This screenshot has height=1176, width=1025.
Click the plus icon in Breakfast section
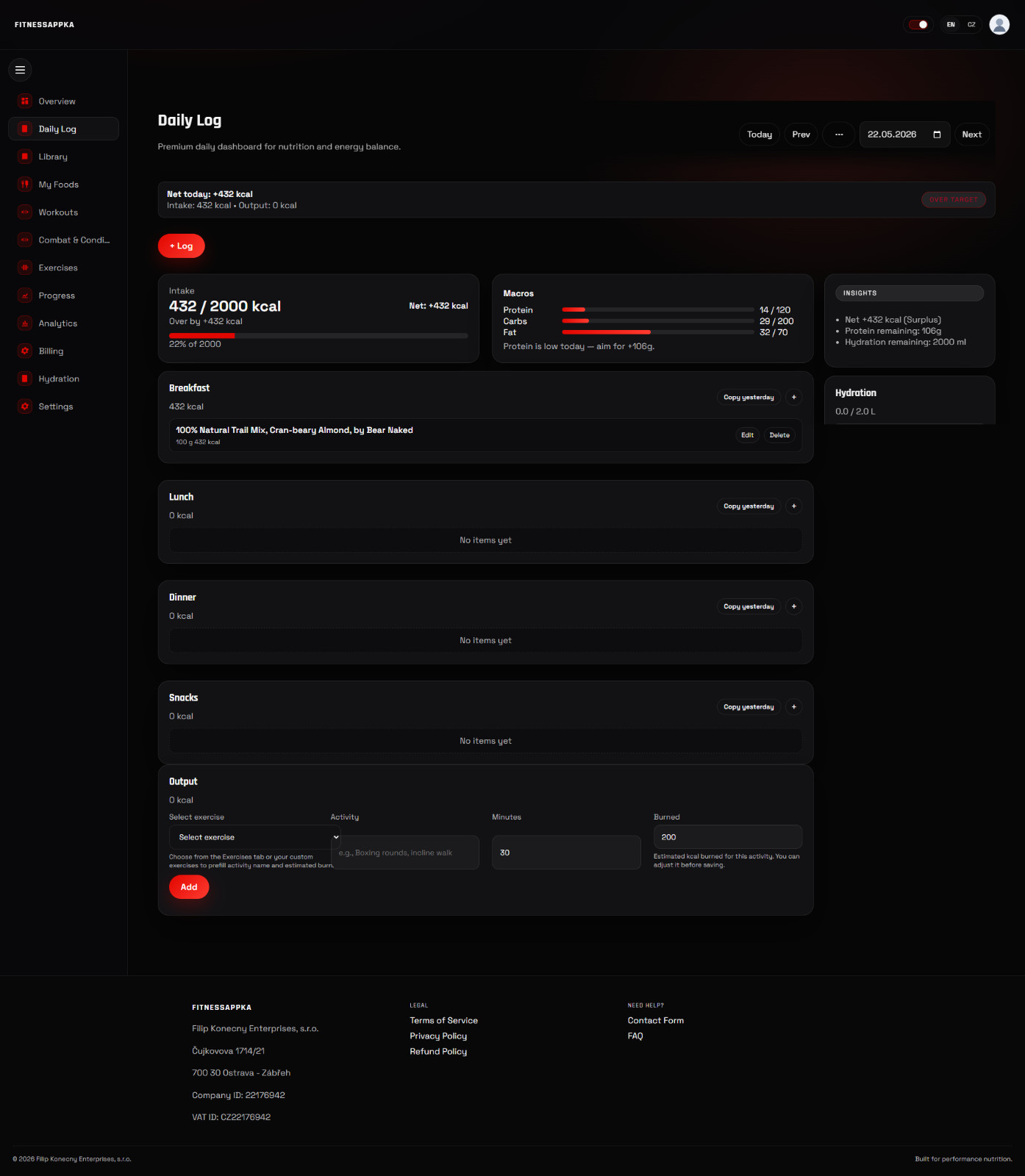[793, 397]
